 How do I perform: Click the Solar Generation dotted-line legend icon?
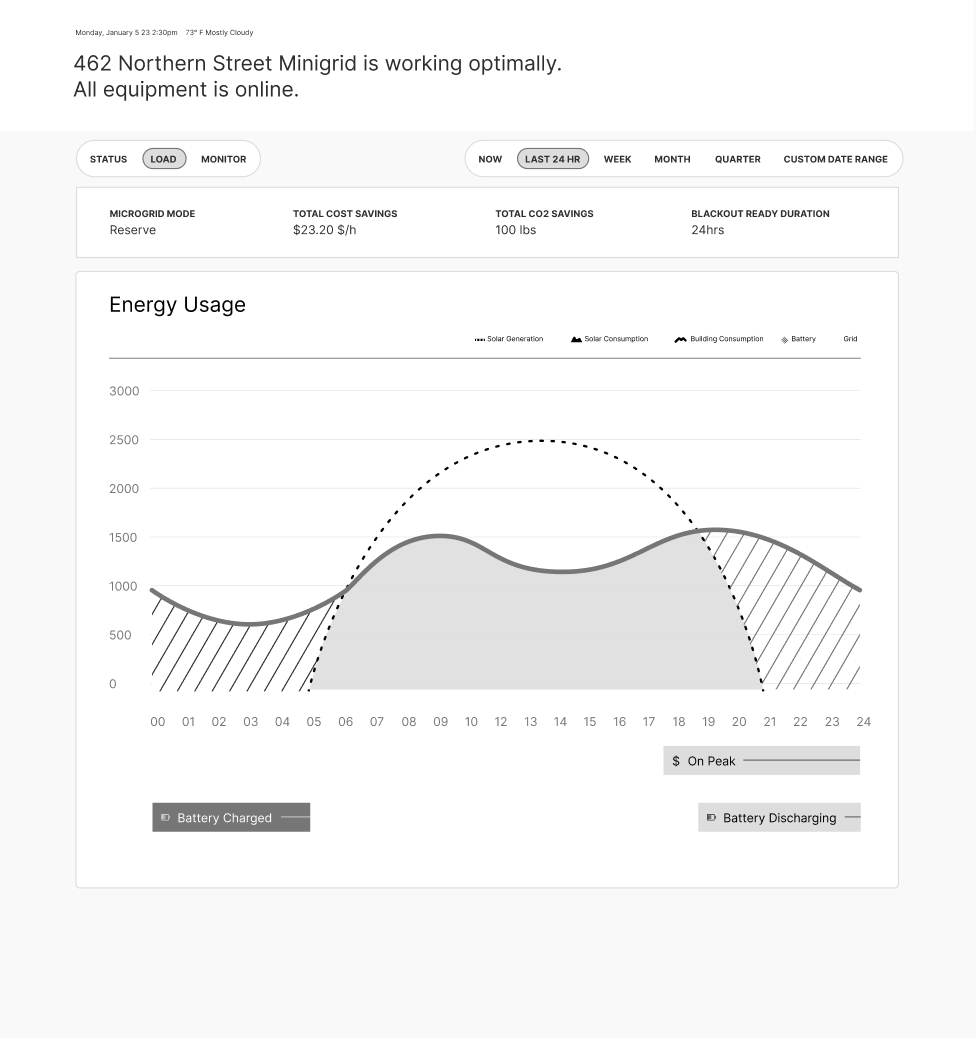point(480,340)
